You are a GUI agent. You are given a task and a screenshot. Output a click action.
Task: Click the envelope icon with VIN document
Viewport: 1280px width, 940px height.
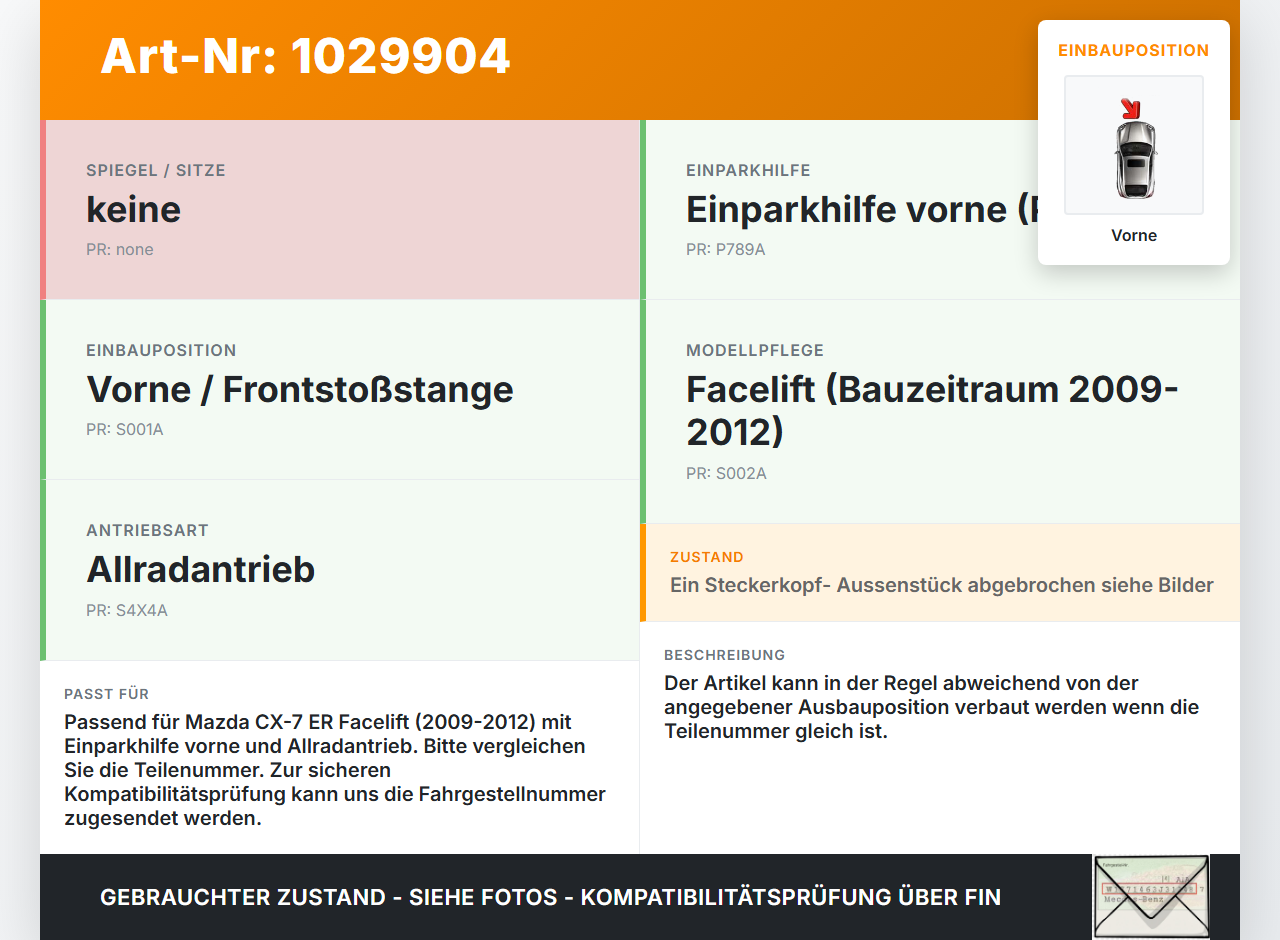click(1151, 897)
